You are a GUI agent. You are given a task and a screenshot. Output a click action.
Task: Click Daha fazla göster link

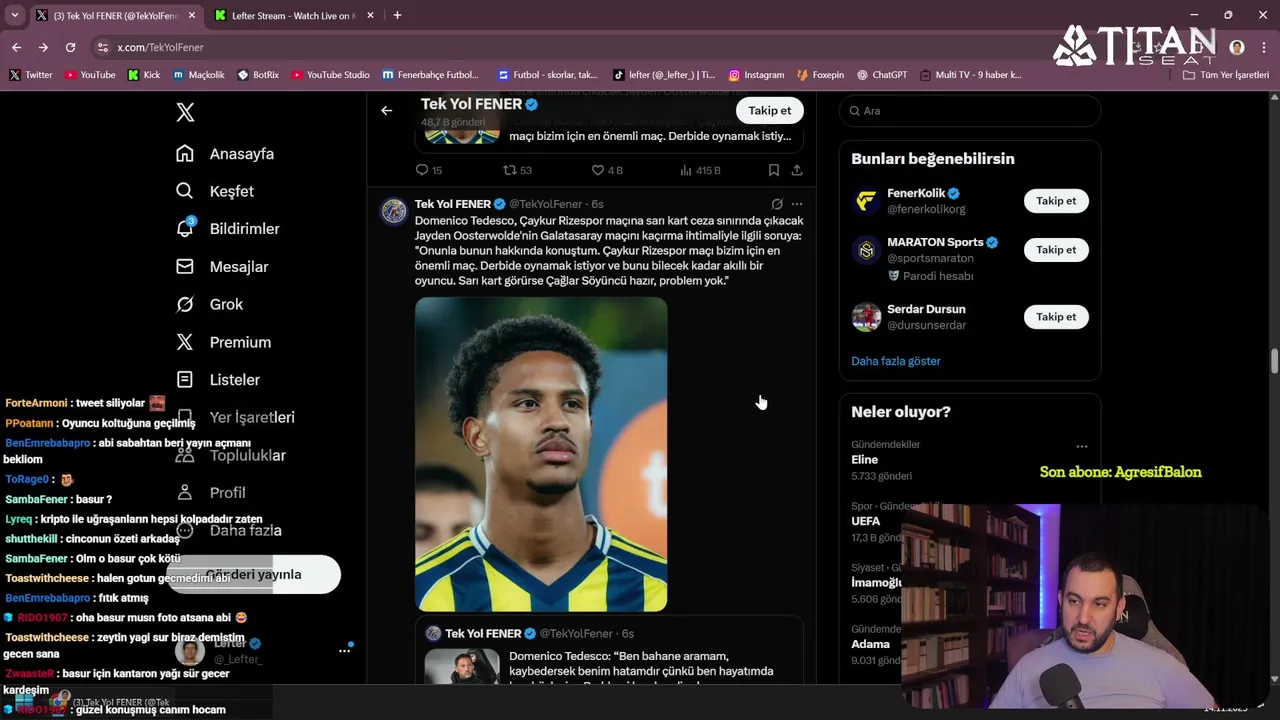point(896,361)
